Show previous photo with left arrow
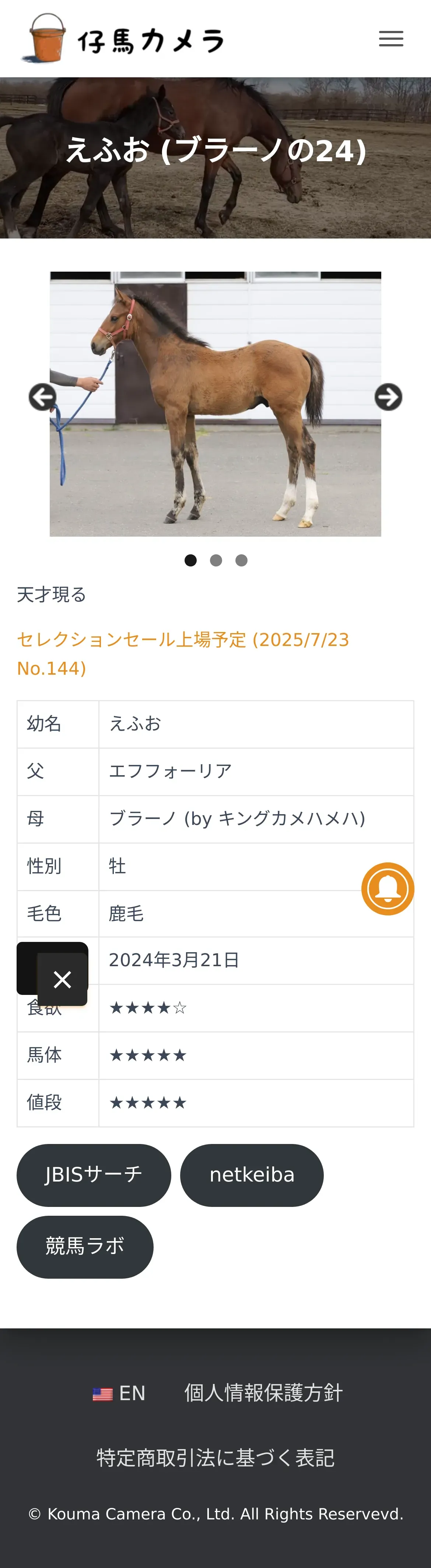The width and height of the screenshot is (431, 1568). click(x=43, y=398)
